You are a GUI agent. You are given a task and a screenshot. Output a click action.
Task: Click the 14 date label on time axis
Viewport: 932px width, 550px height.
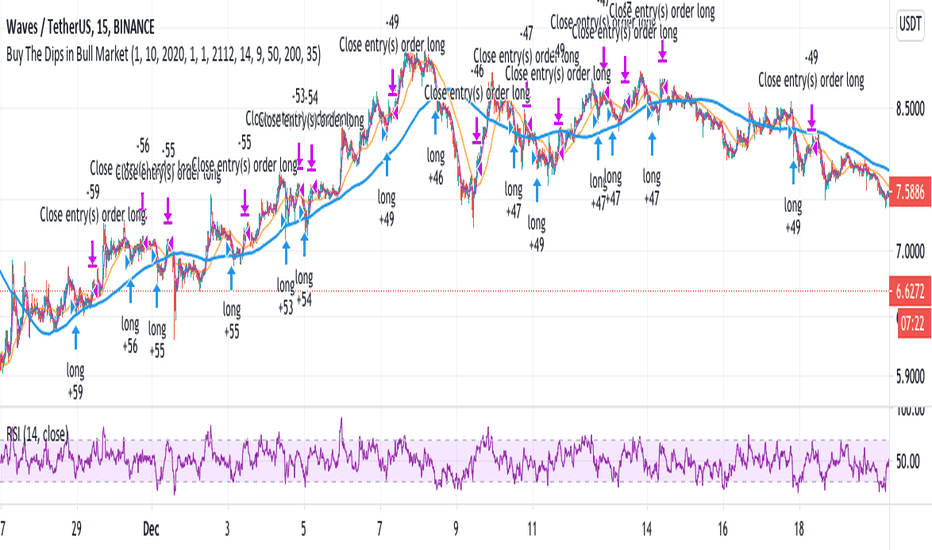point(647,529)
